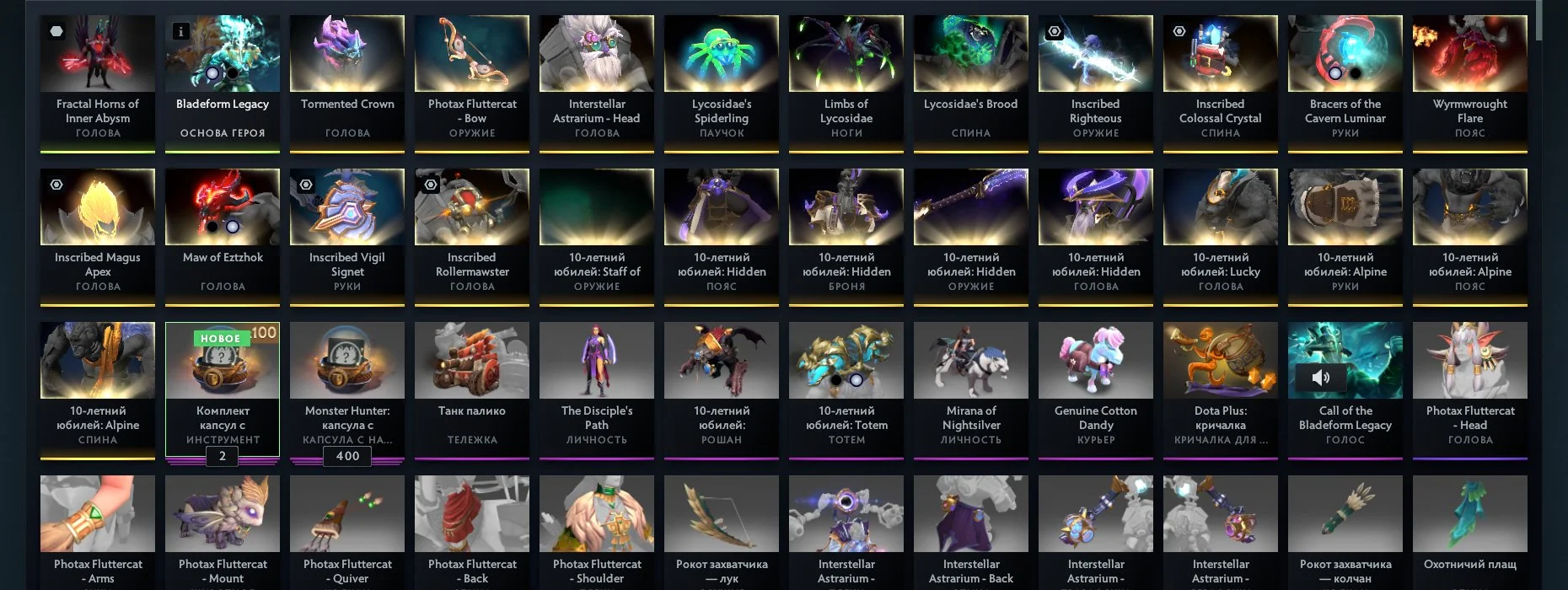Click the info icon on Bladeform Legacy

click(180, 31)
